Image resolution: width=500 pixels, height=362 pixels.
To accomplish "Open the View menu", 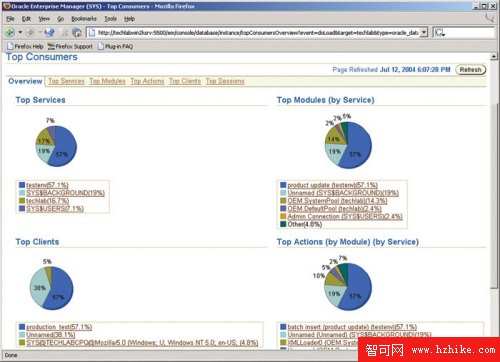I will coord(44,19).
